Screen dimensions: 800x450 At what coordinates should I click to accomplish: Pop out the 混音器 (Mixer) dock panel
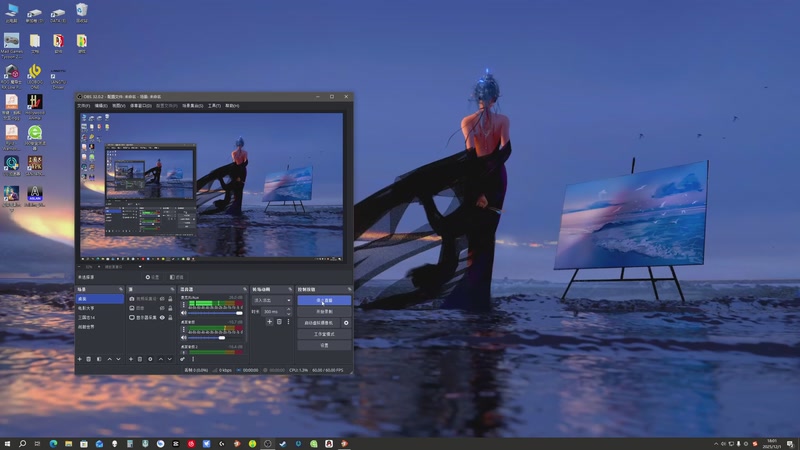[245, 289]
